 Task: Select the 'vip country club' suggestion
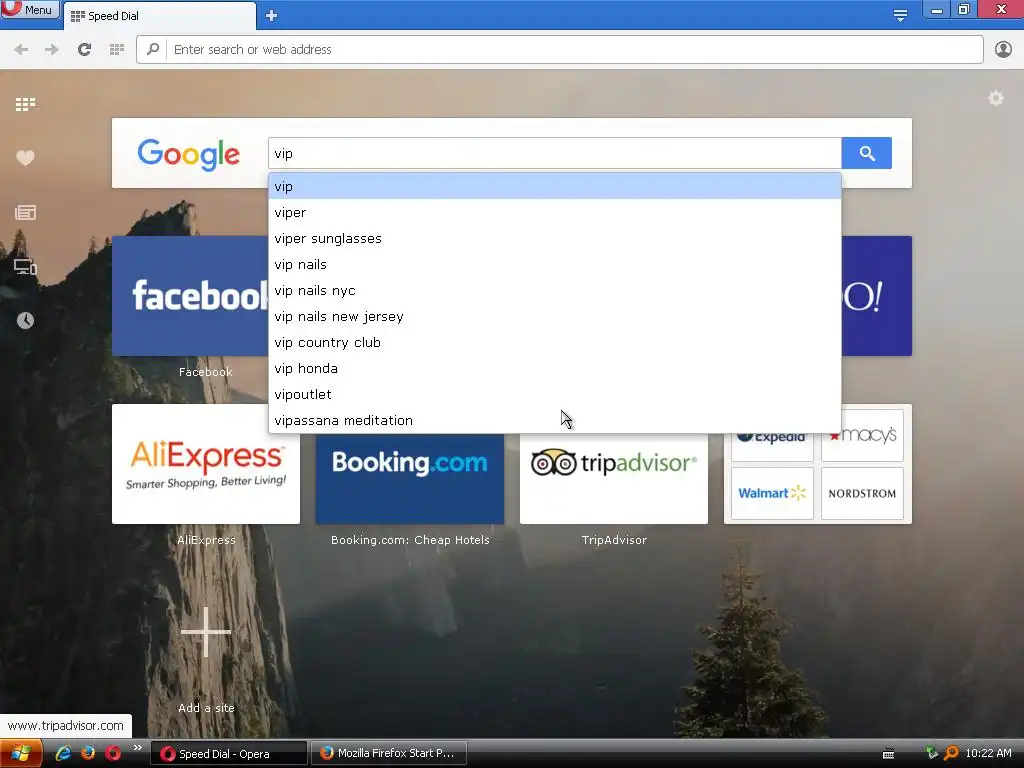(x=554, y=342)
